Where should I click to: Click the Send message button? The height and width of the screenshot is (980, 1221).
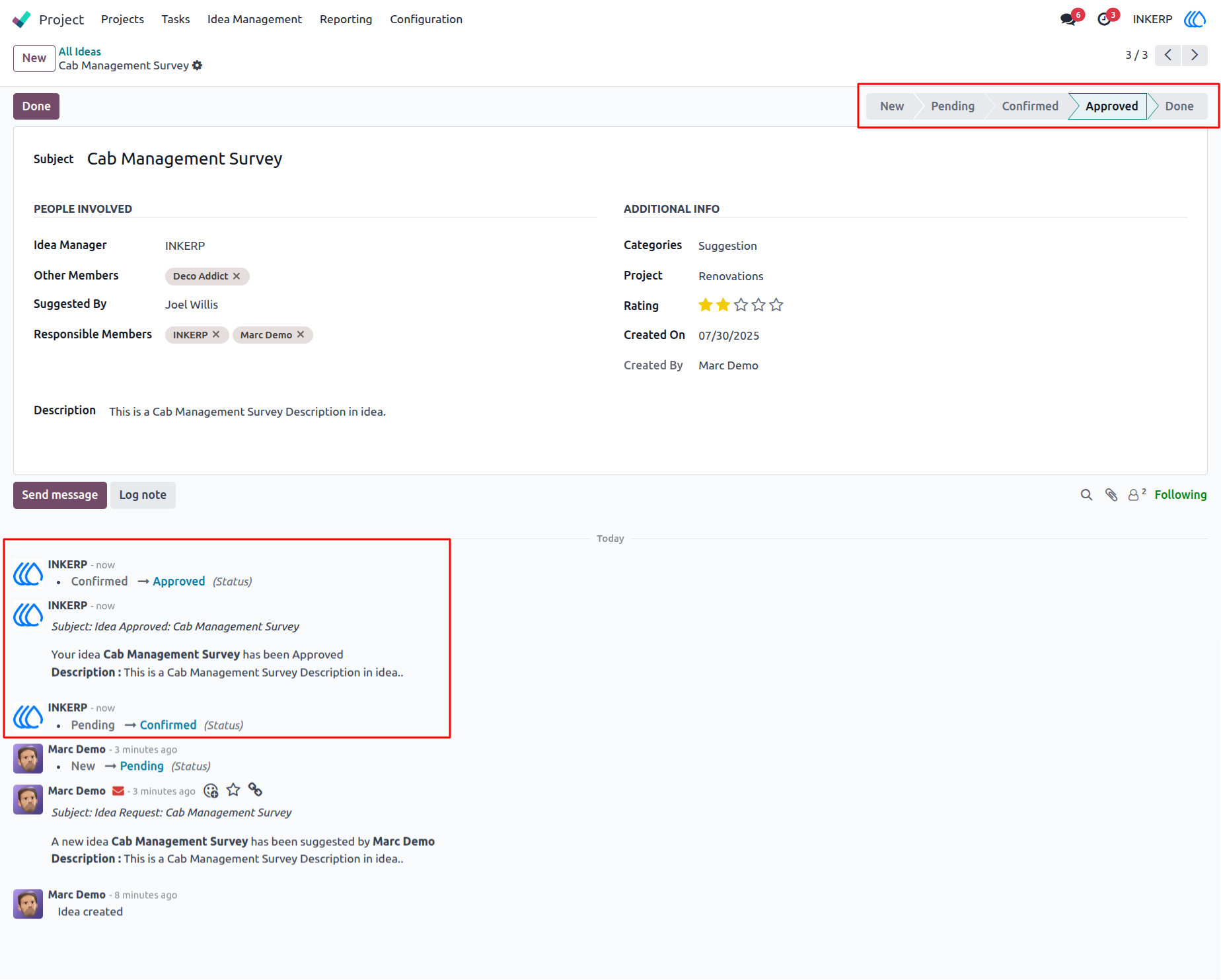60,495
